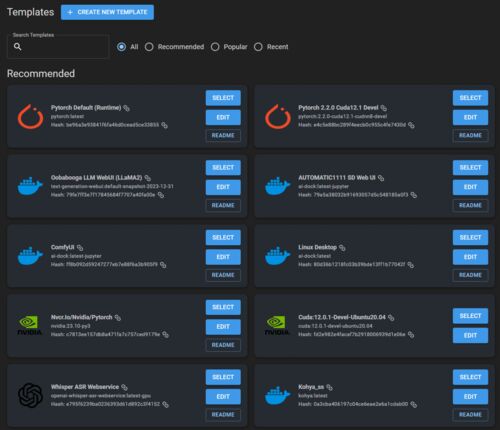The height and width of the screenshot is (430, 500).
Task: Open README for Whisper ASR Webservice
Action: (x=223, y=415)
